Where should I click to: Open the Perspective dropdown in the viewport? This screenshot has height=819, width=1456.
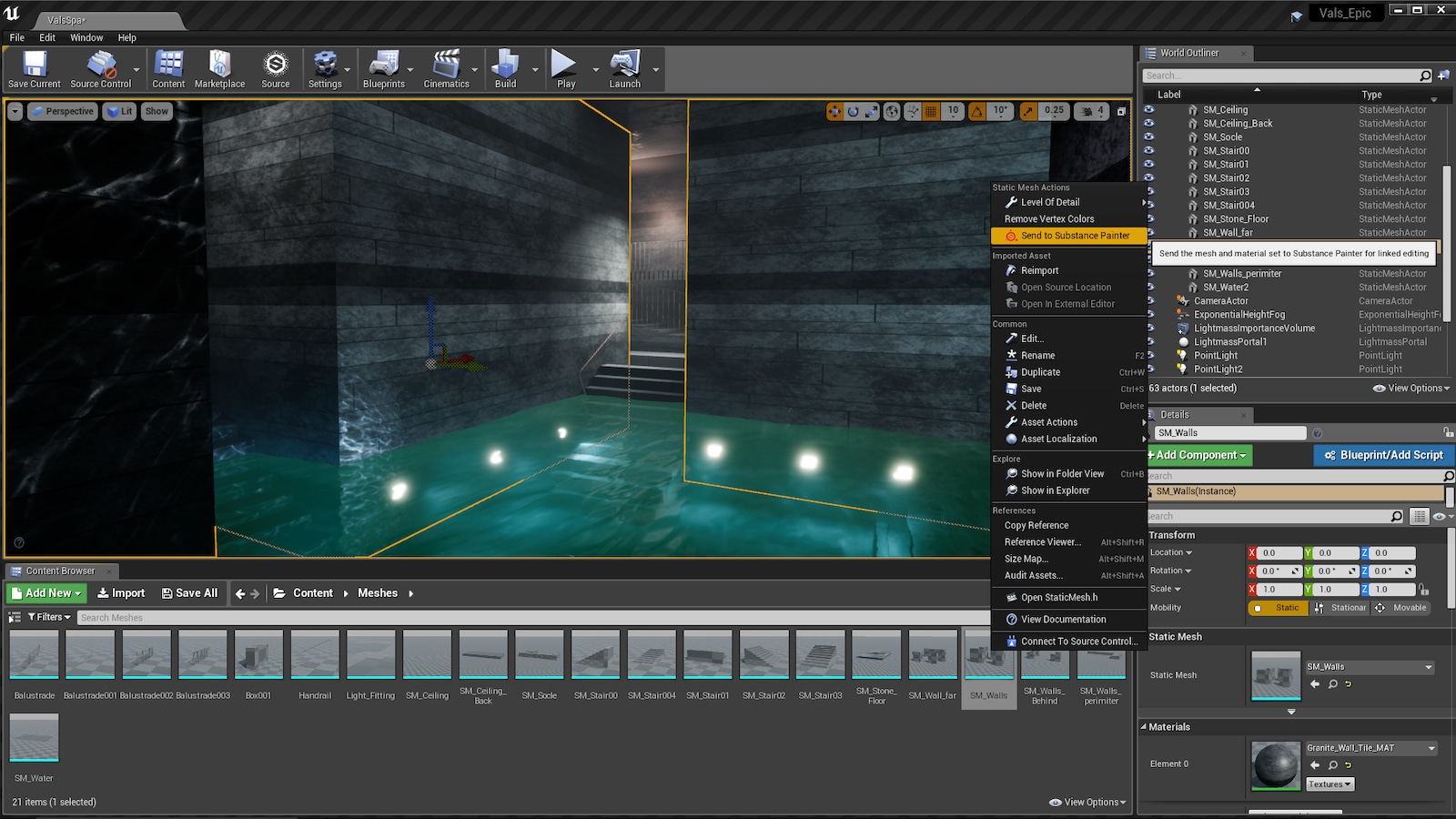pyautogui.click(x=63, y=110)
